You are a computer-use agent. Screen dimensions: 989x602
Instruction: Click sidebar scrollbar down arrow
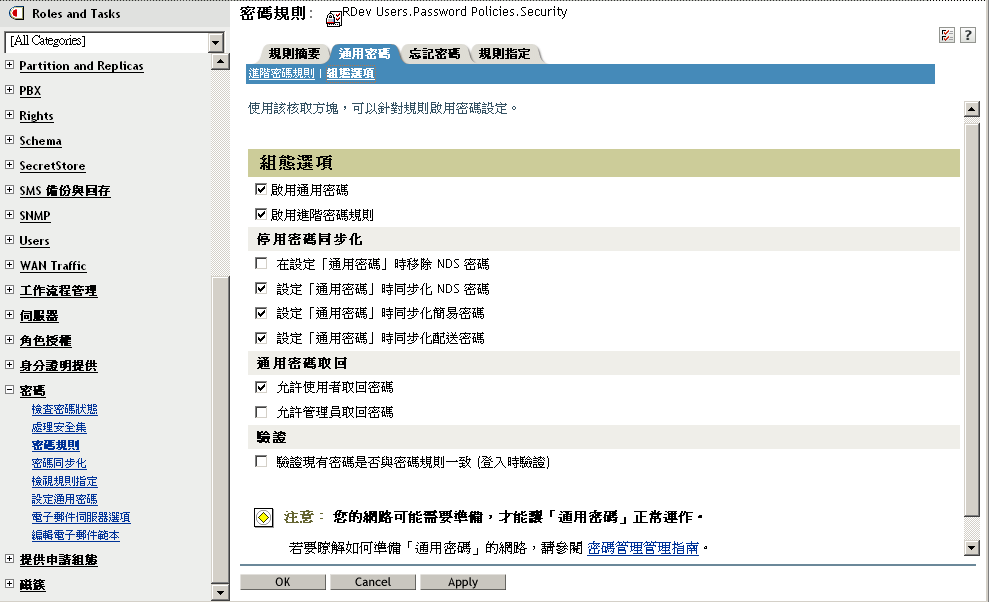tap(220, 592)
